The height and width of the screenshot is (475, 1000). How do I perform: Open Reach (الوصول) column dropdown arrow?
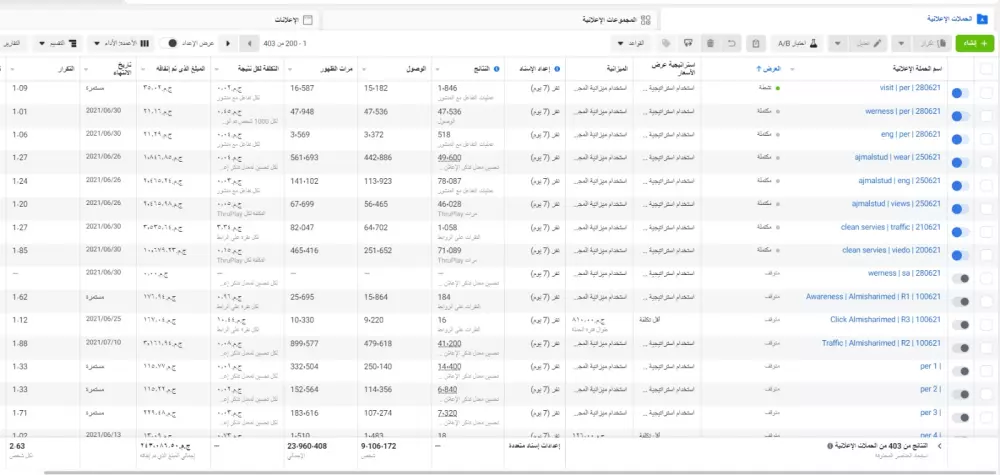[365, 69]
